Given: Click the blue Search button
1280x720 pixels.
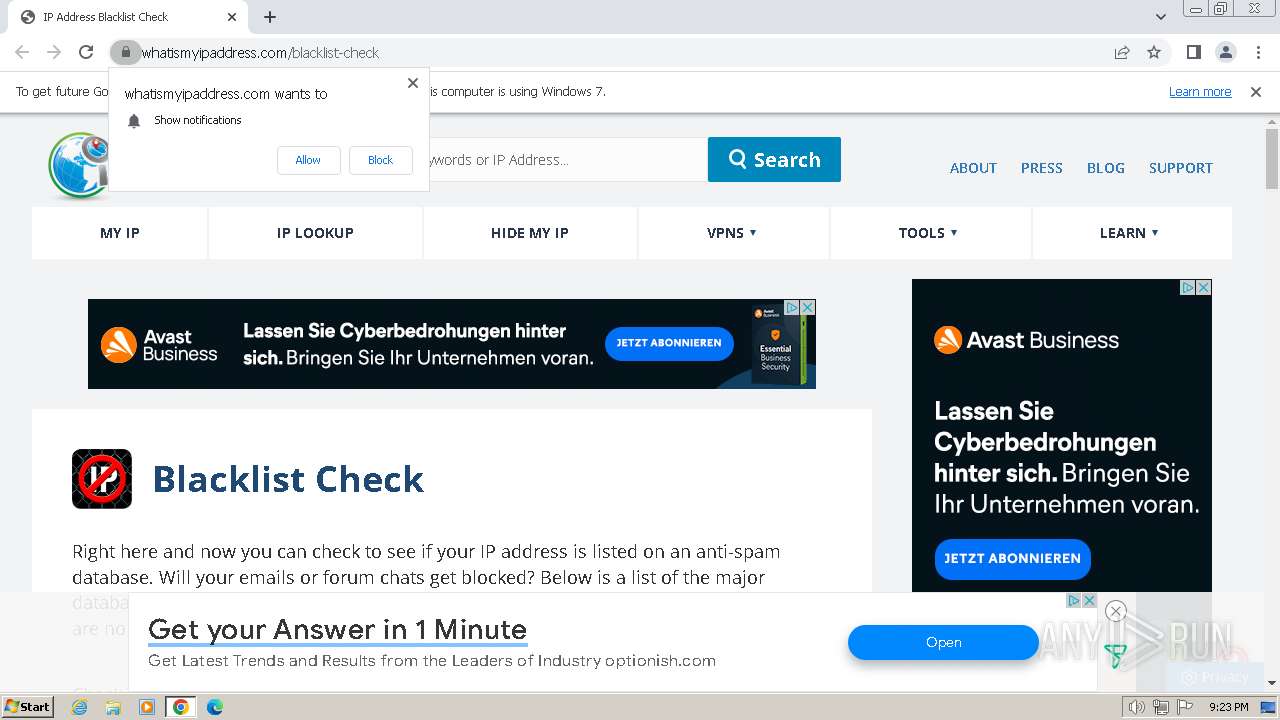Looking at the screenshot, I should coord(774,160).
